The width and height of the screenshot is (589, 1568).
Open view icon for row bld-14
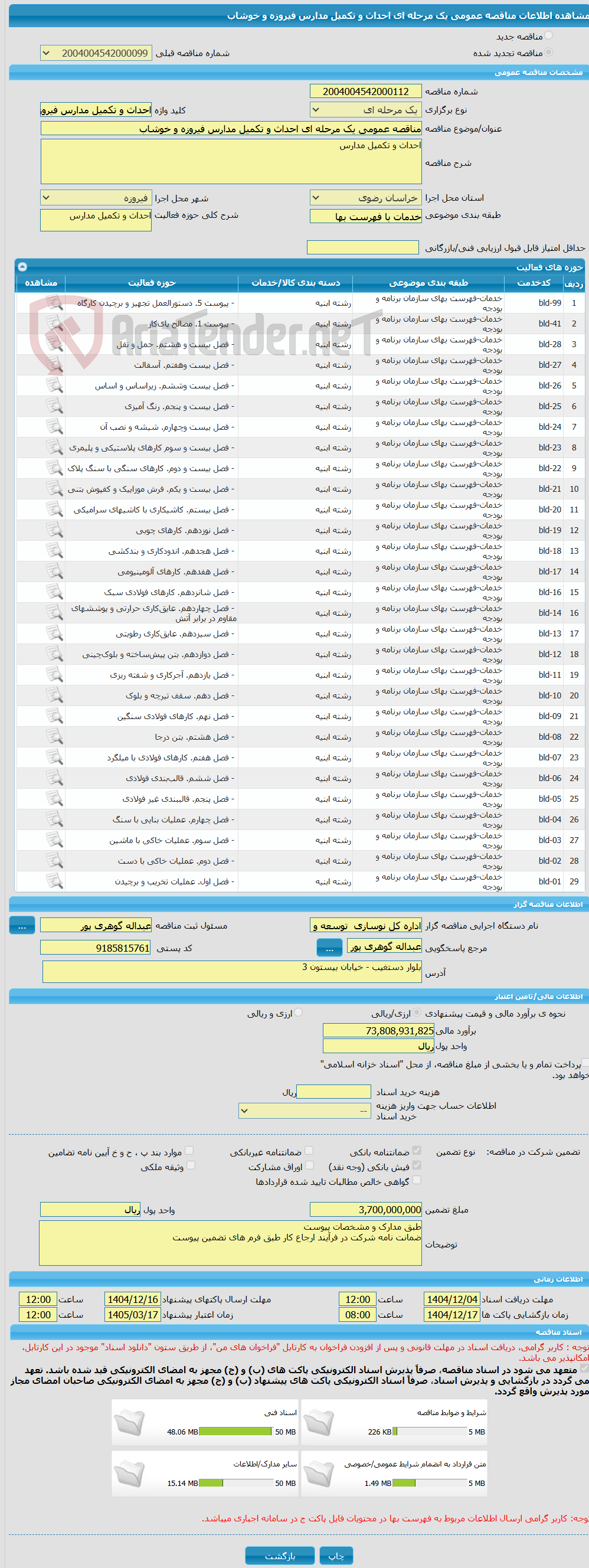[x=55, y=613]
